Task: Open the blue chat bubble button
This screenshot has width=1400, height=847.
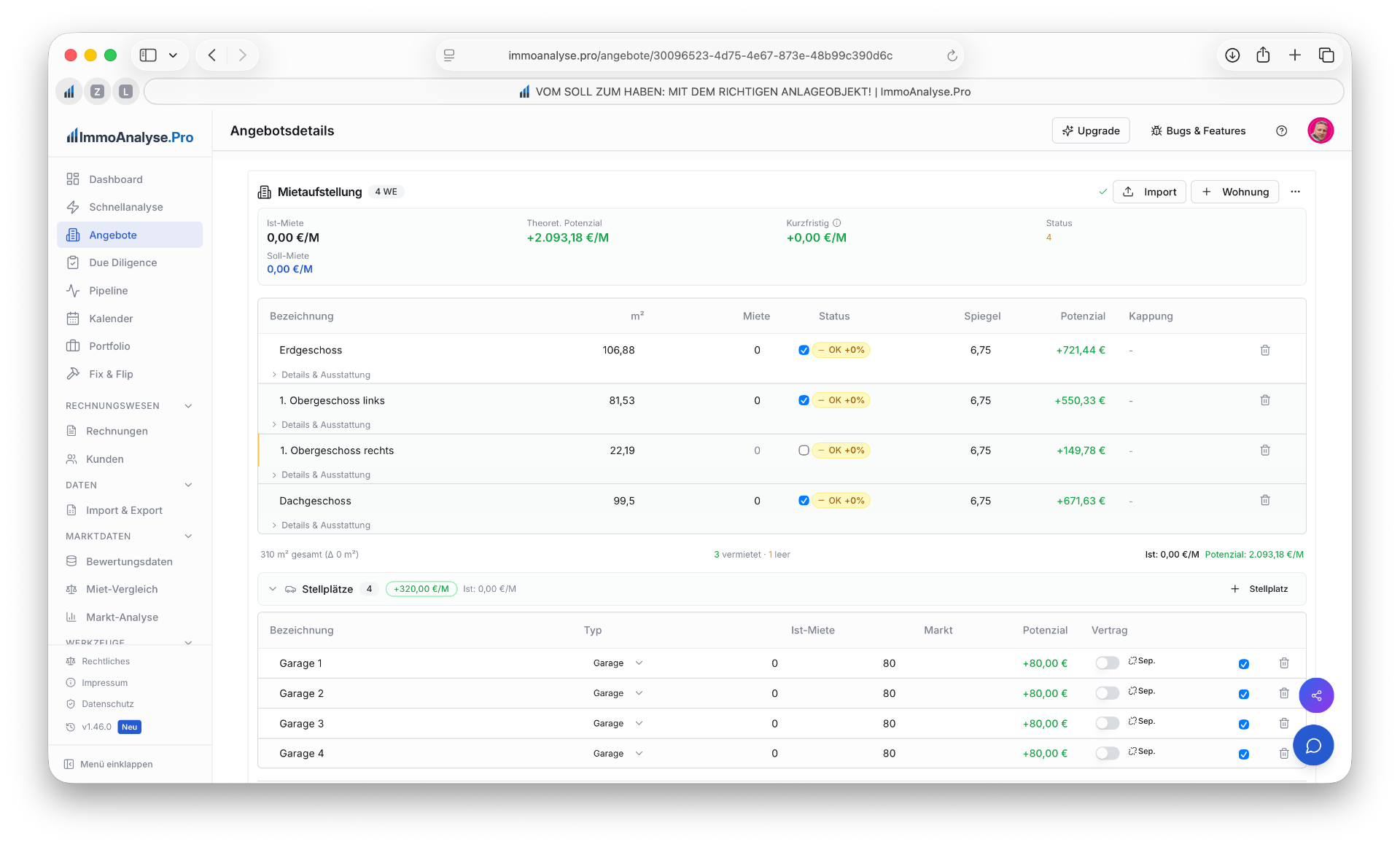Action: pos(1313,745)
